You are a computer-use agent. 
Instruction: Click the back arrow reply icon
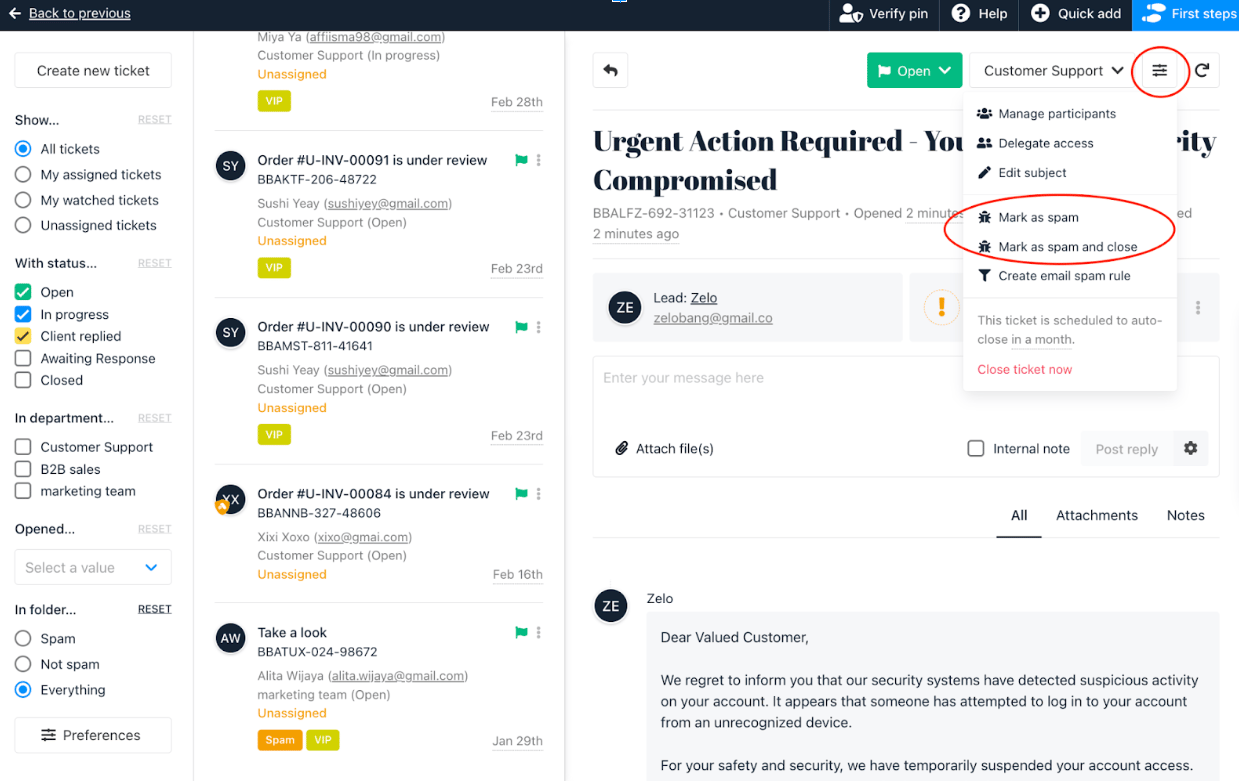pyautogui.click(x=610, y=71)
